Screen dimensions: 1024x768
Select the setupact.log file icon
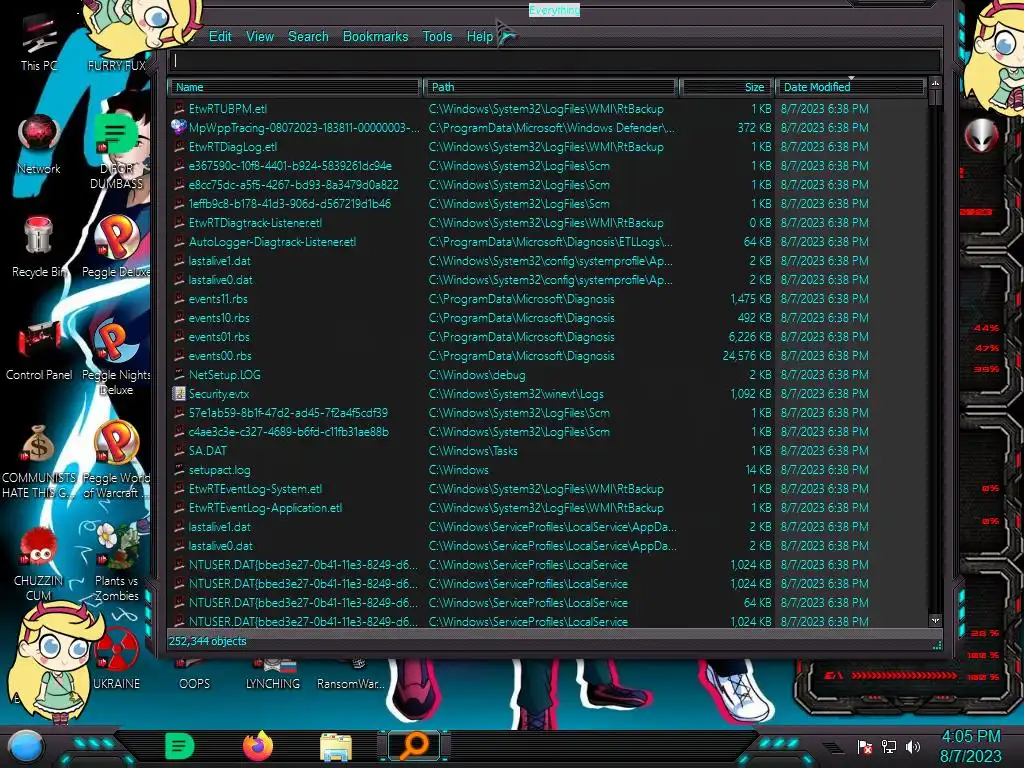(x=178, y=470)
